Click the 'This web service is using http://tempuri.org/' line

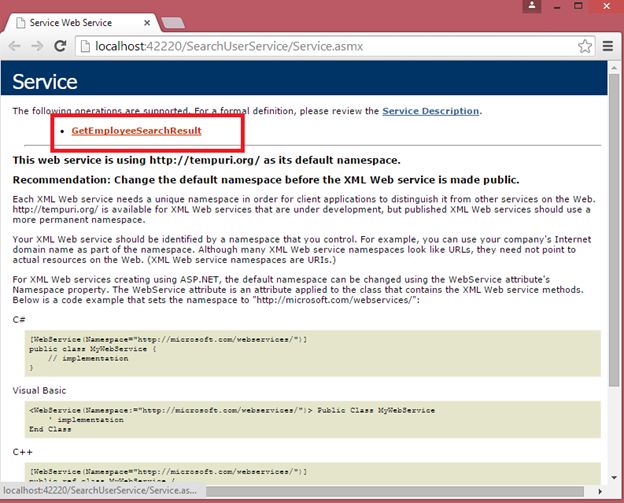(x=206, y=160)
